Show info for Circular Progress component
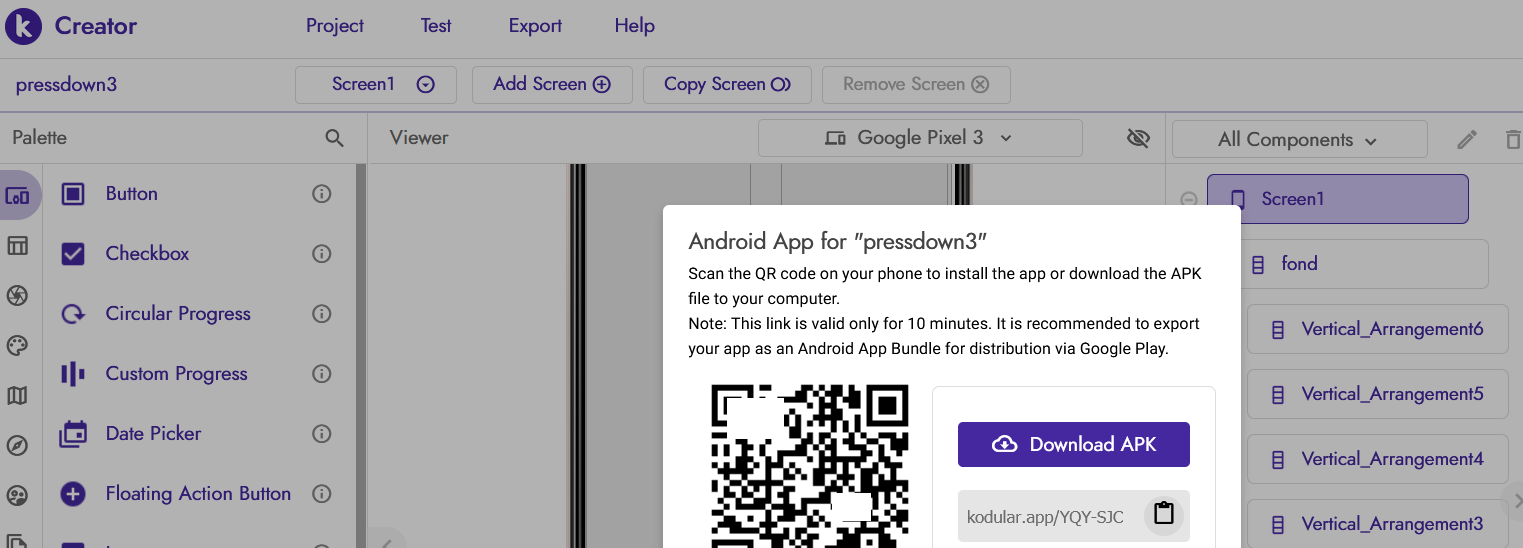 (322, 314)
